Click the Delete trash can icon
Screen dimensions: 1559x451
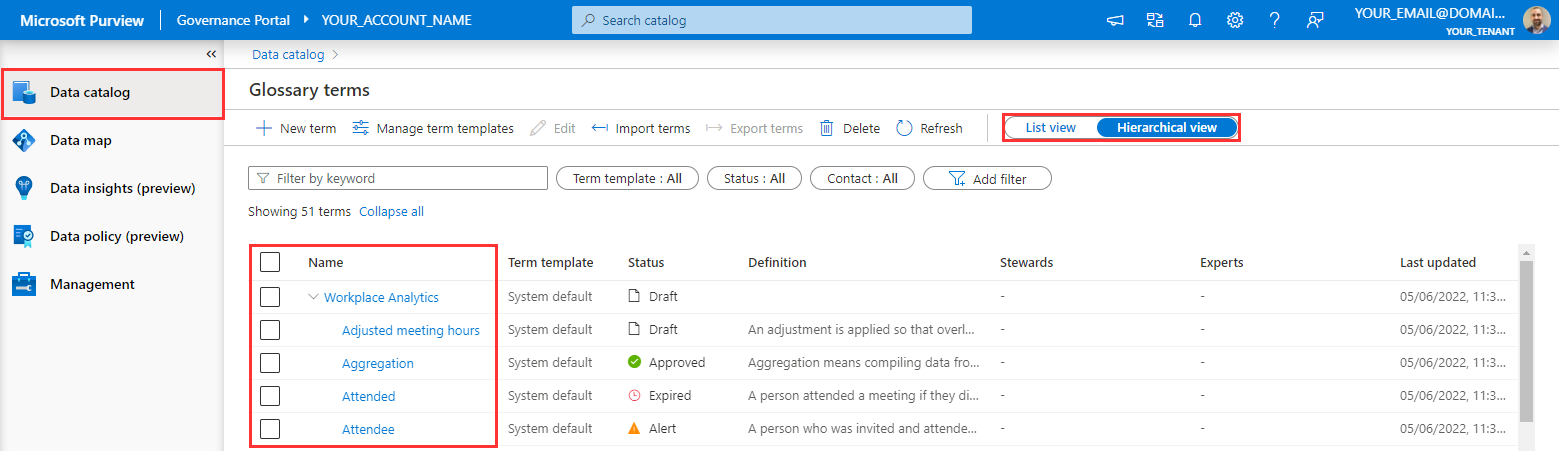coord(827,128)
